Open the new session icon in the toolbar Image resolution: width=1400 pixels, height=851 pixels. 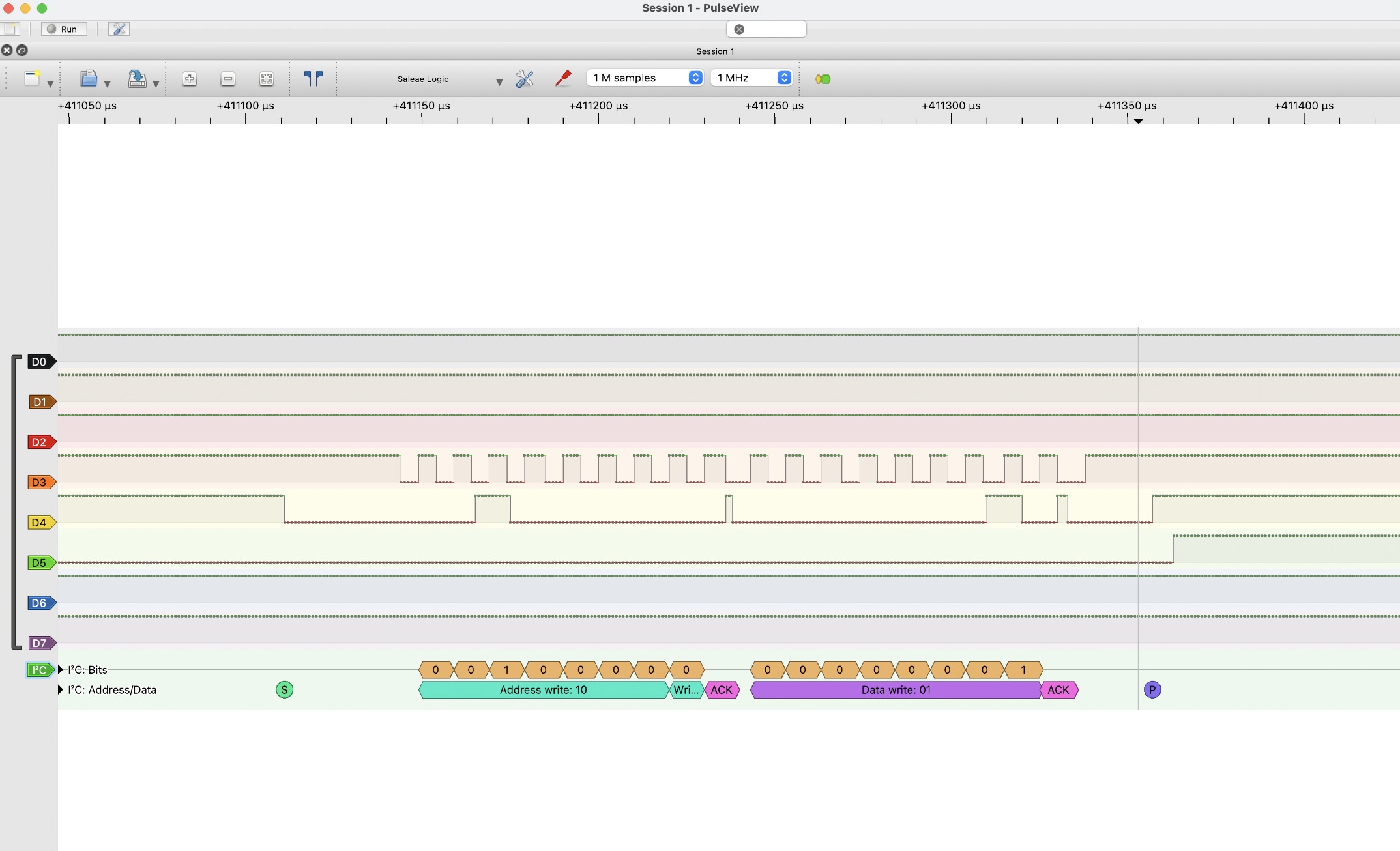(32, 79)
